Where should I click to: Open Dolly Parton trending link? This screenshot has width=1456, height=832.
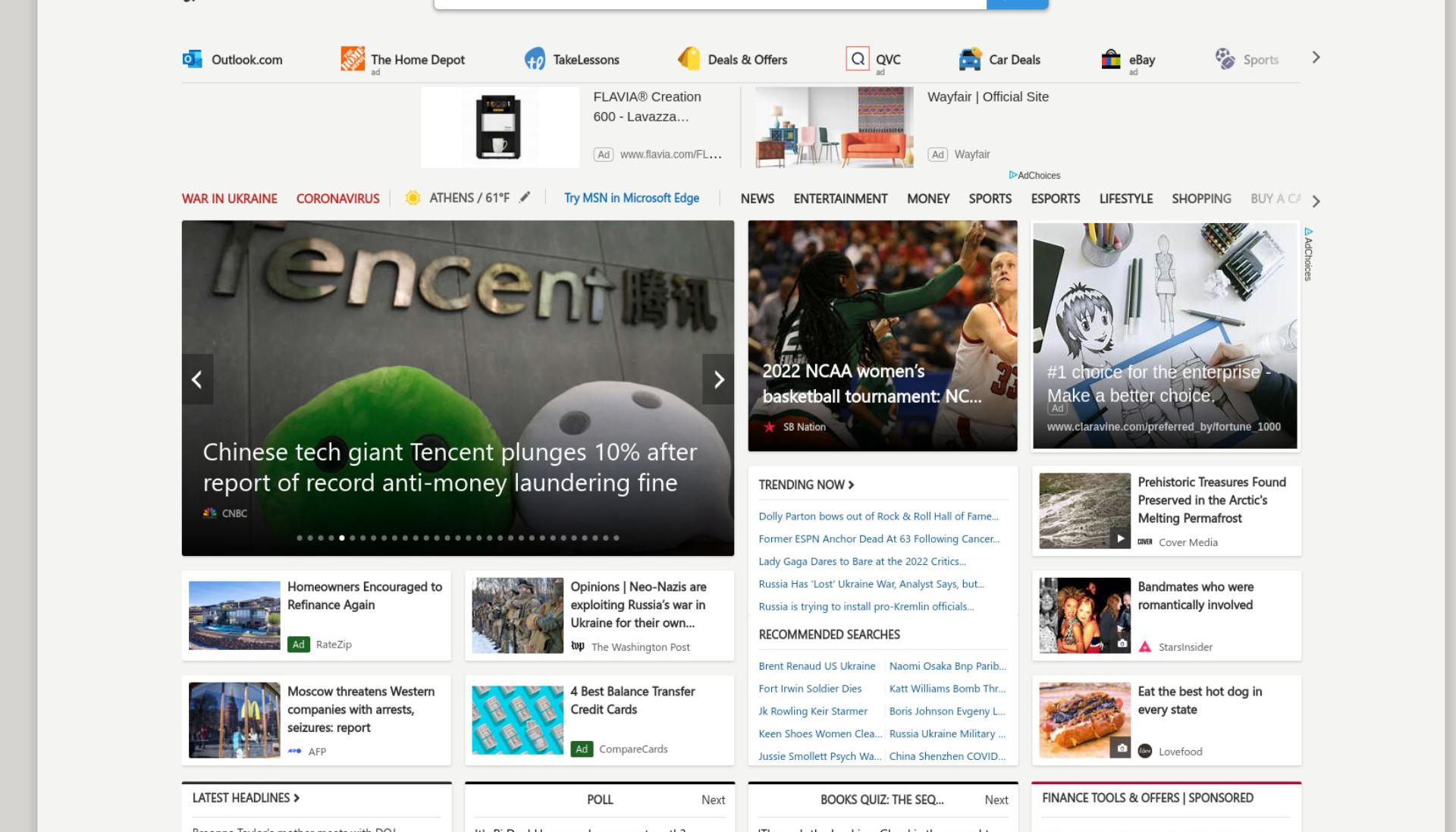[x=878, y=516]
